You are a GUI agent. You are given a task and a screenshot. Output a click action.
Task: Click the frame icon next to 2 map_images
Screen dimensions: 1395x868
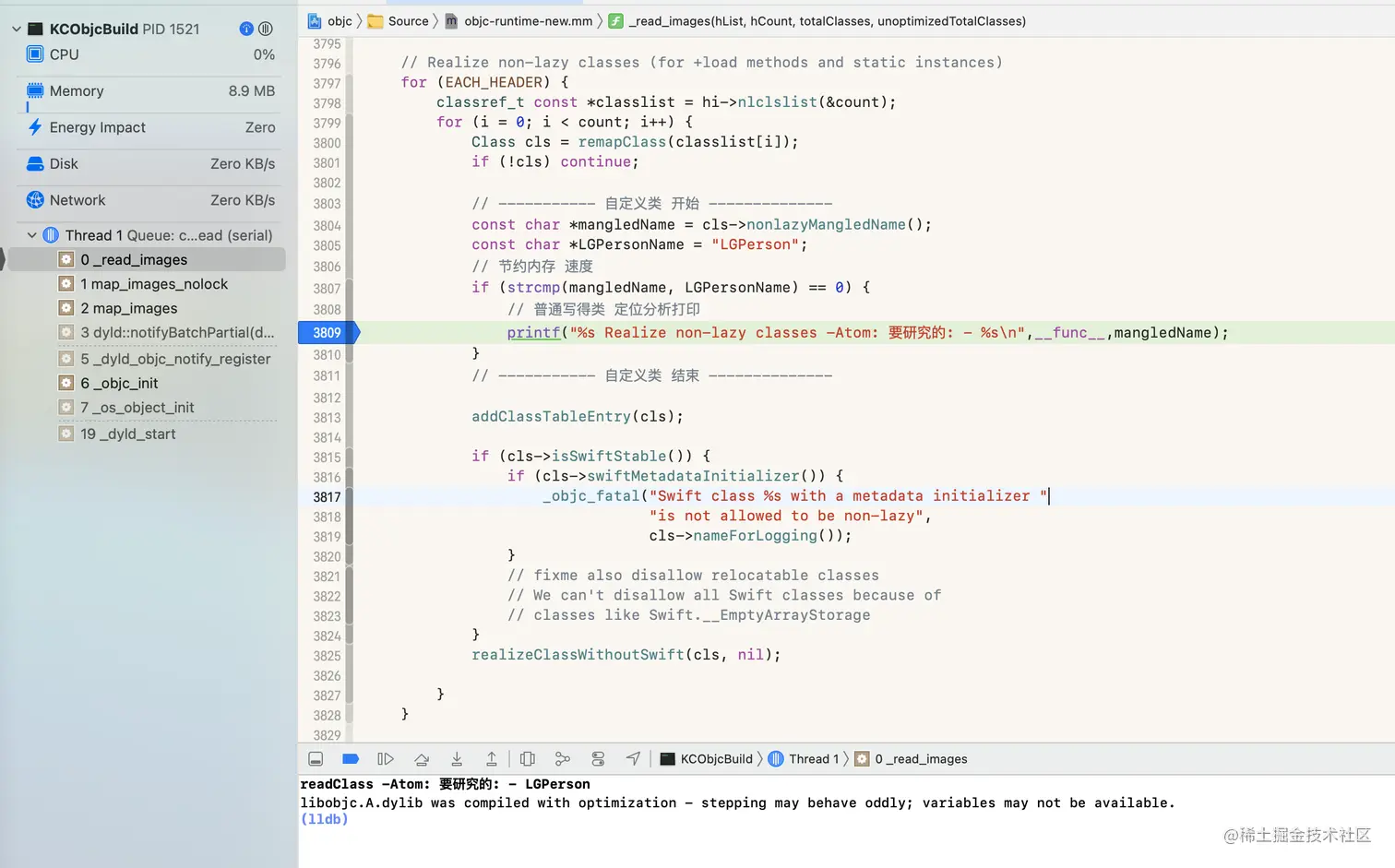click(66, 308)
